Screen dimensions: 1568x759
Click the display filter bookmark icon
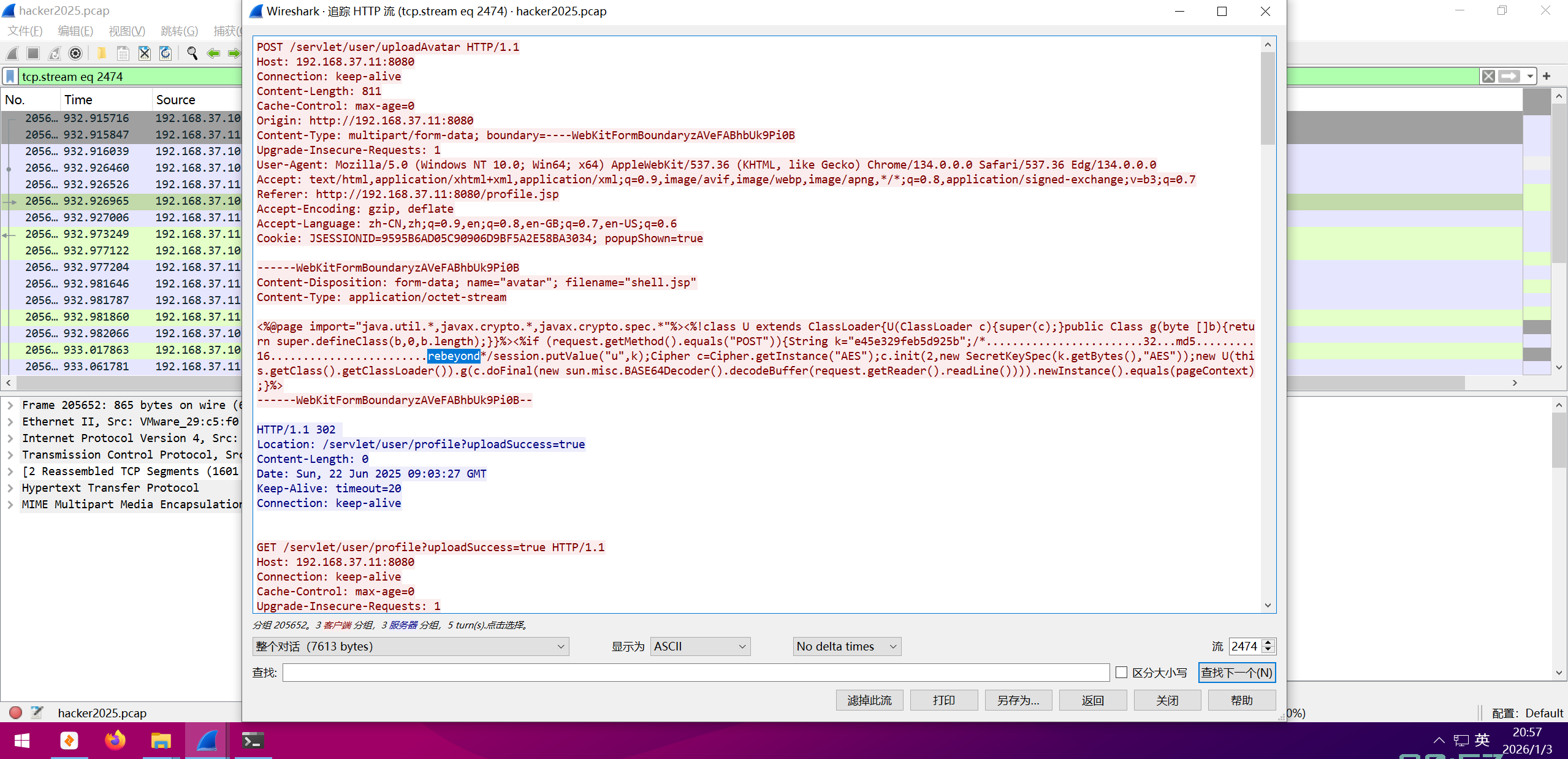tap(10, 77)
